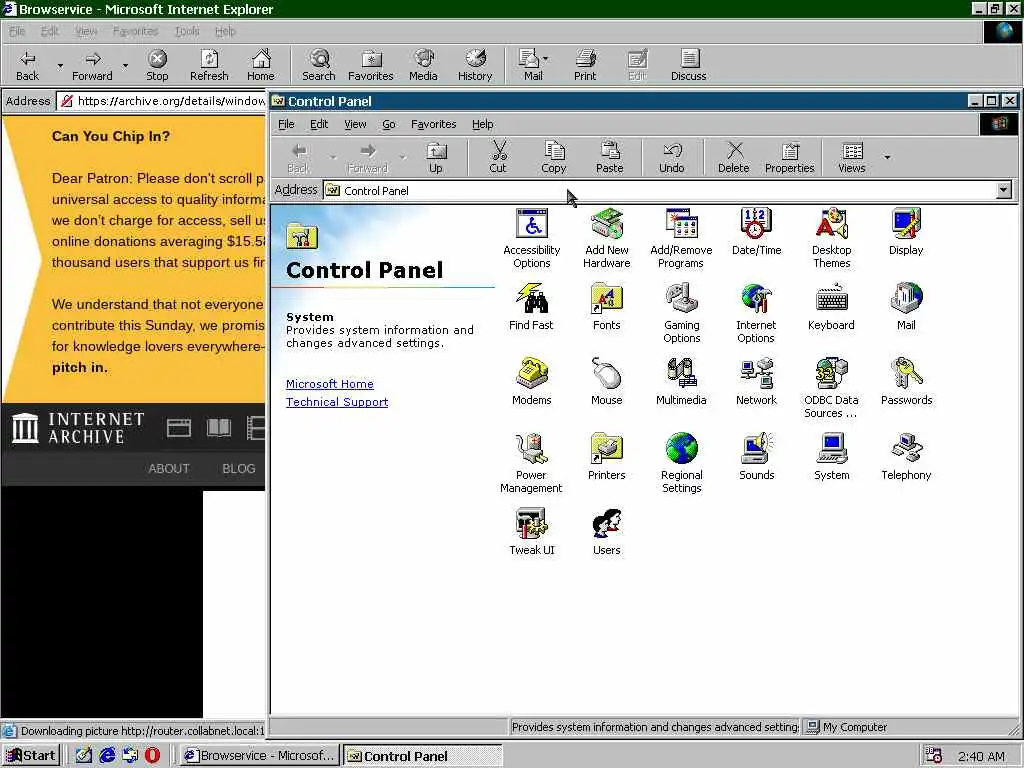Expand Internet Explorer Forward history arrow
This screenshot has height=768, width=1024.
(x=125, y=66)
